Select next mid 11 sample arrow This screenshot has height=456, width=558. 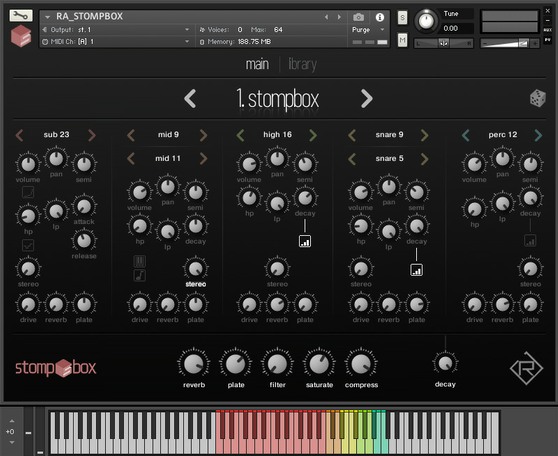click(x=204, y=158)
